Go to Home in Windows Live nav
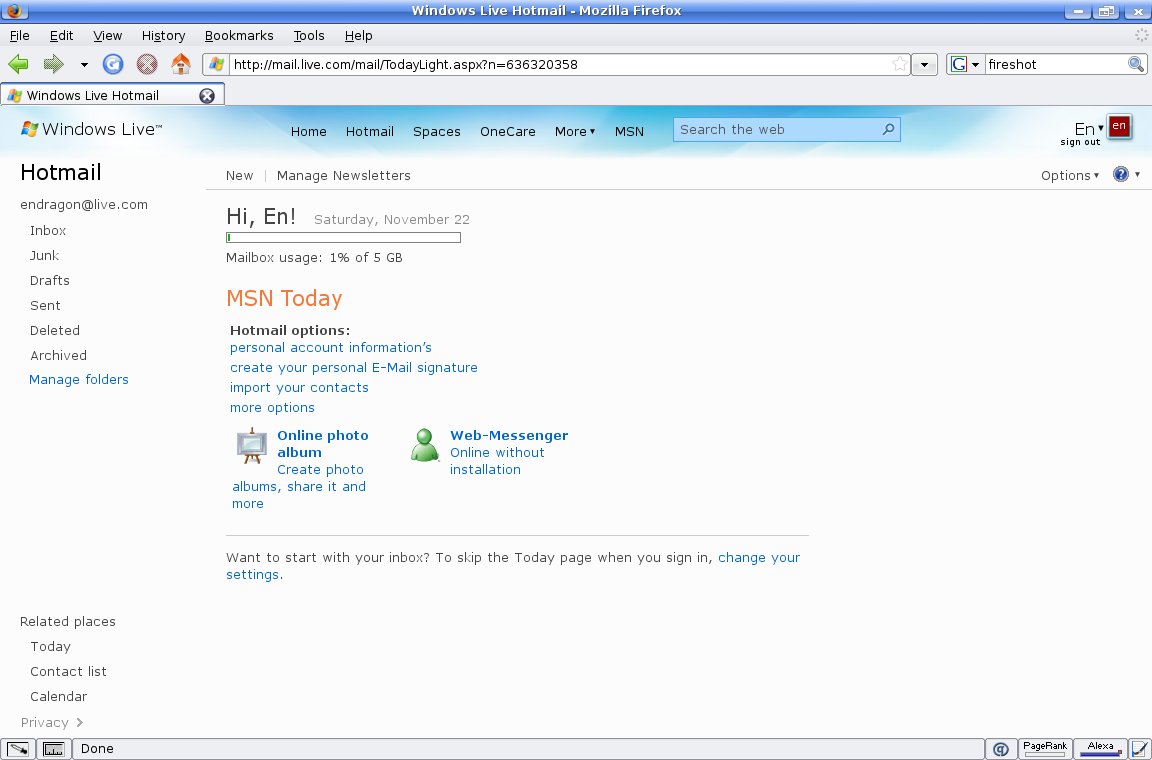 point(309,132)
